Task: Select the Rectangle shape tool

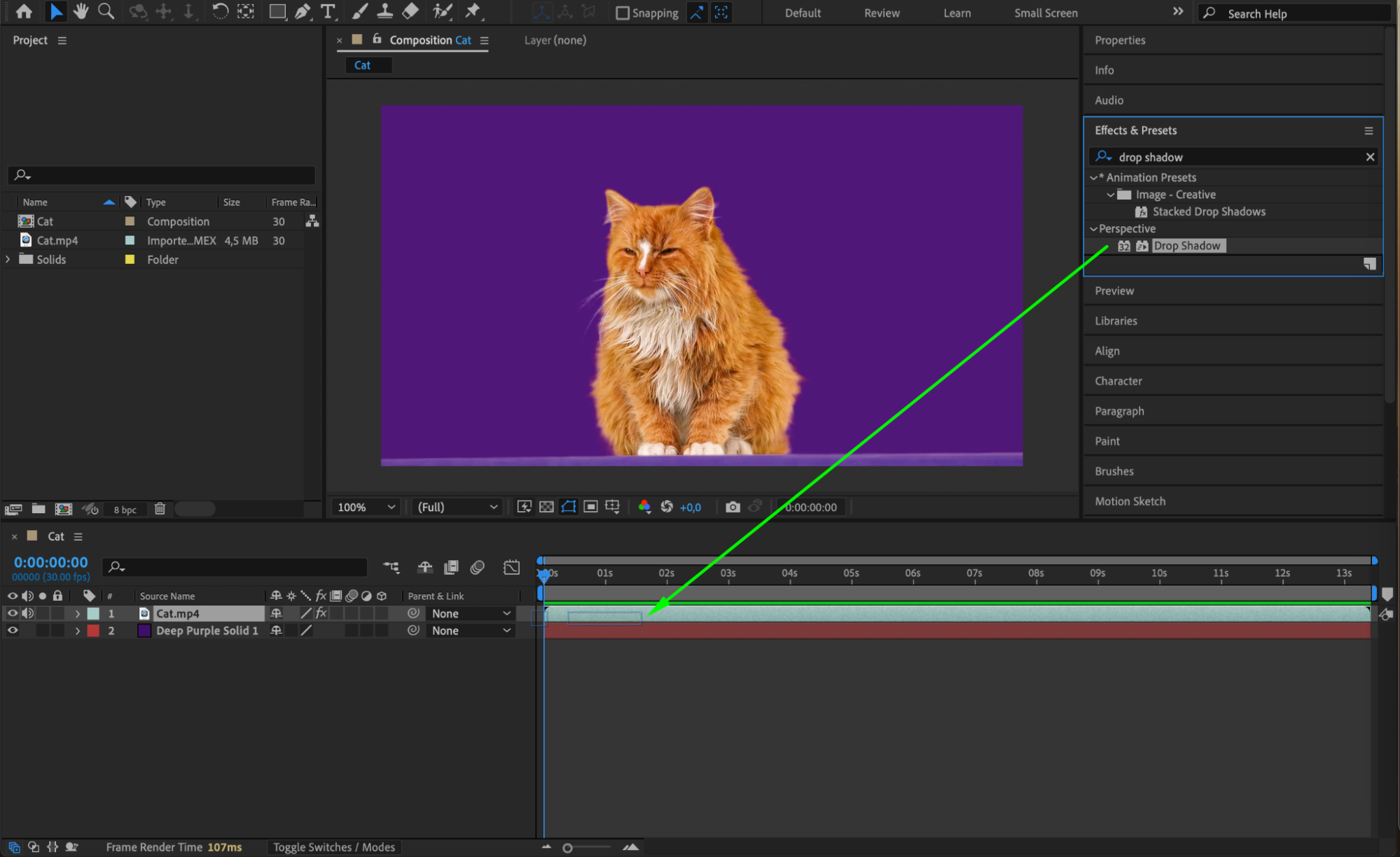Action: tap(277, 11)
